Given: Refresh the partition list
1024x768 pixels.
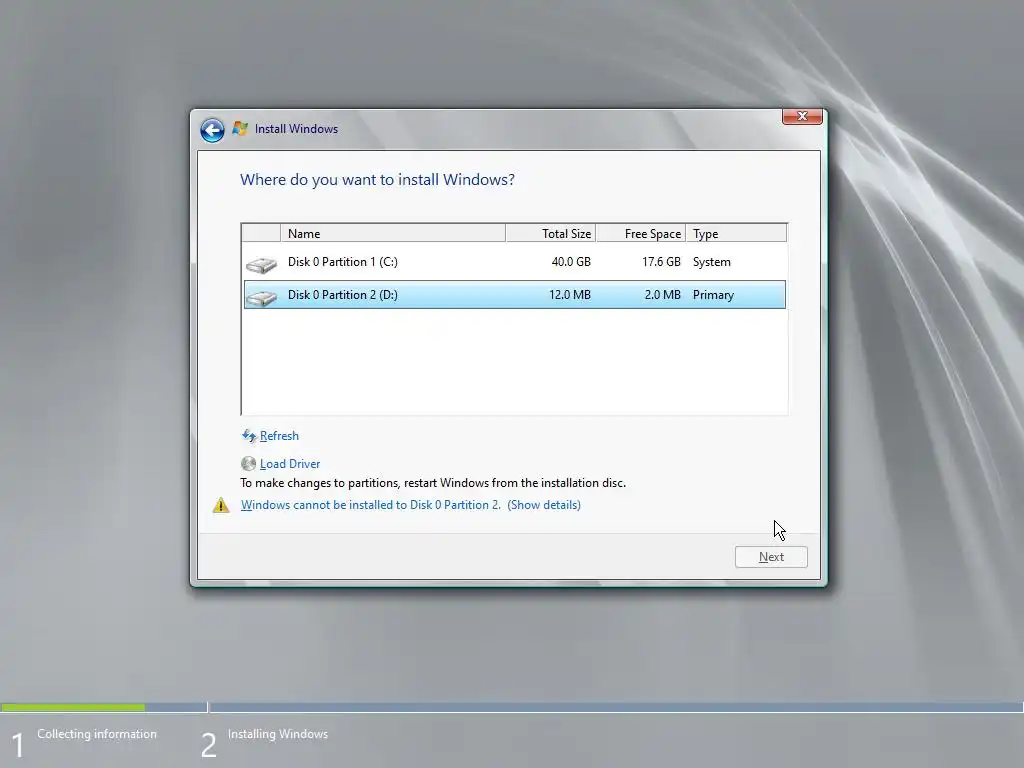Looking at the screenshot, I should [x=279, y=436].
